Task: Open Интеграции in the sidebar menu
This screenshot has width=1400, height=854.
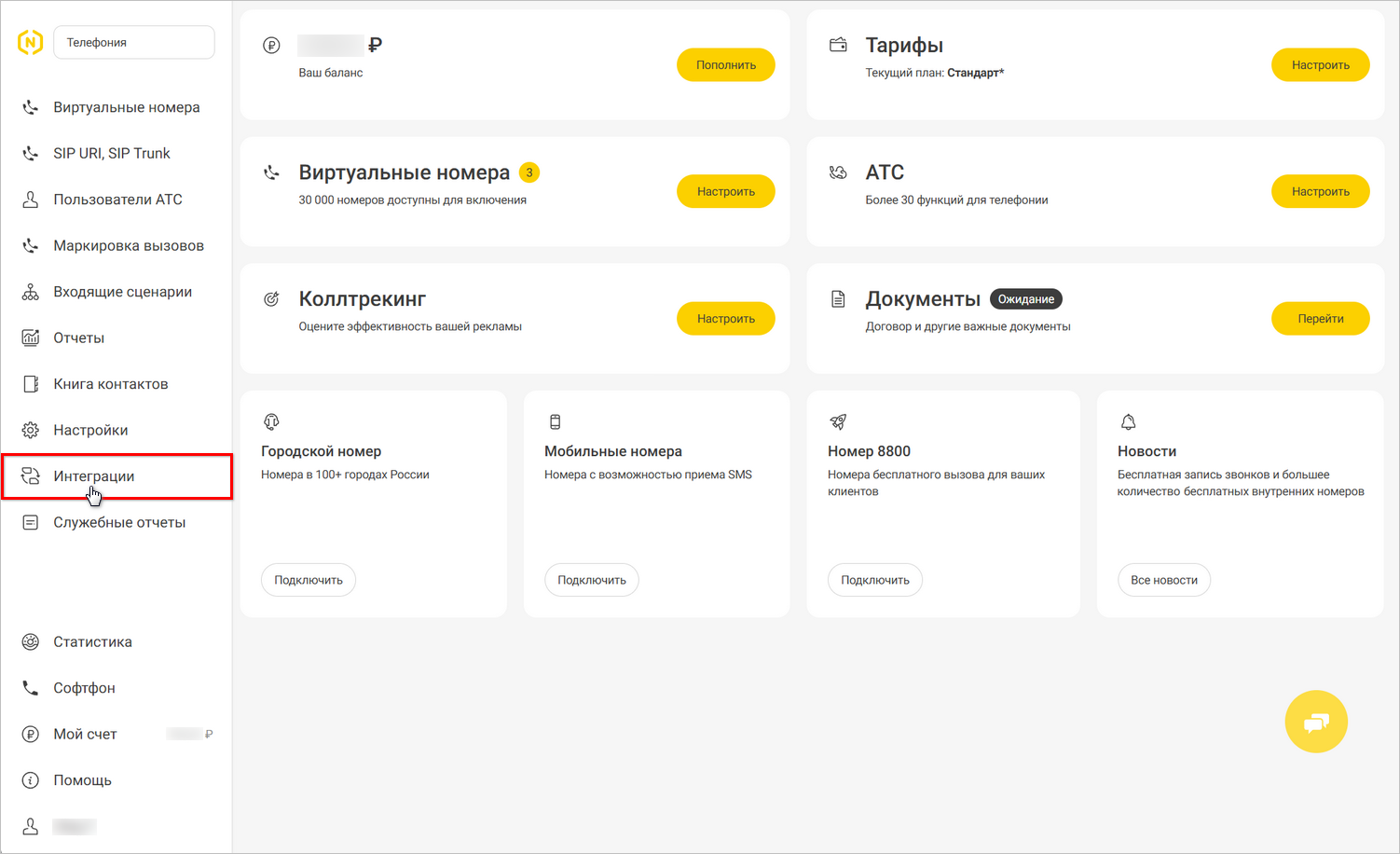Action: (93, 475)
